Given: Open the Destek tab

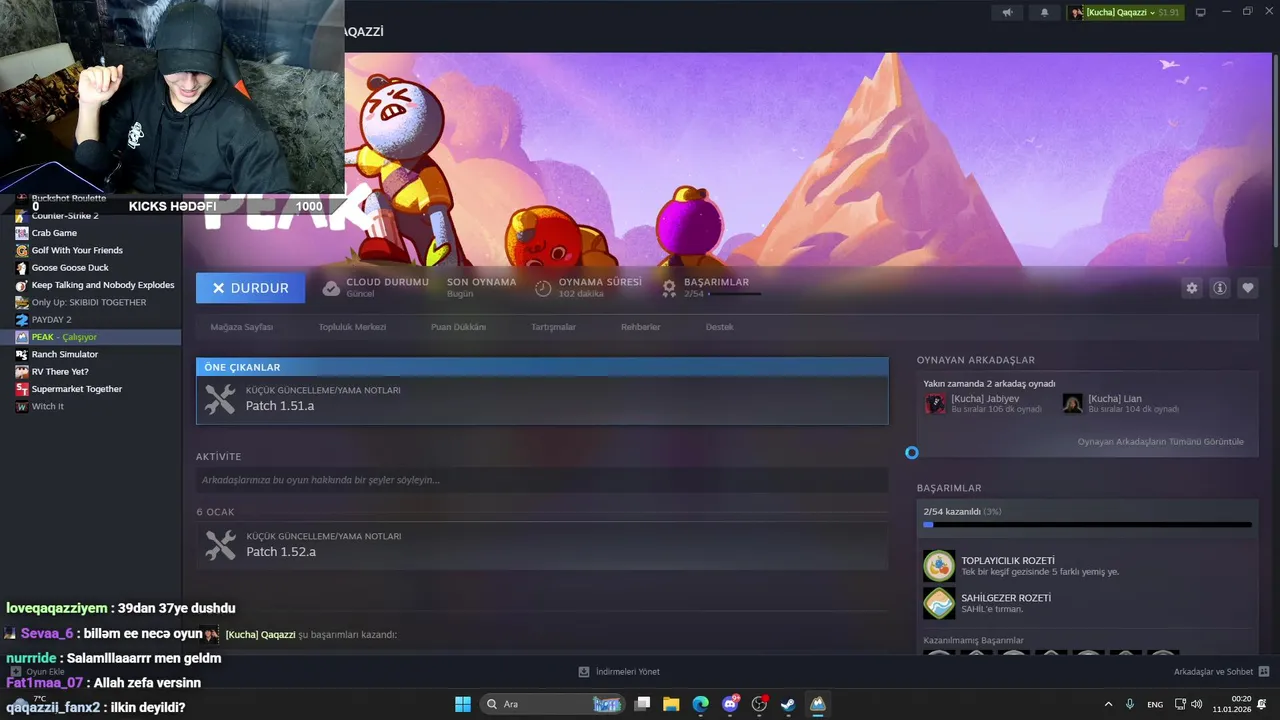Looking at the screenshot, I should tap(719, 327).
